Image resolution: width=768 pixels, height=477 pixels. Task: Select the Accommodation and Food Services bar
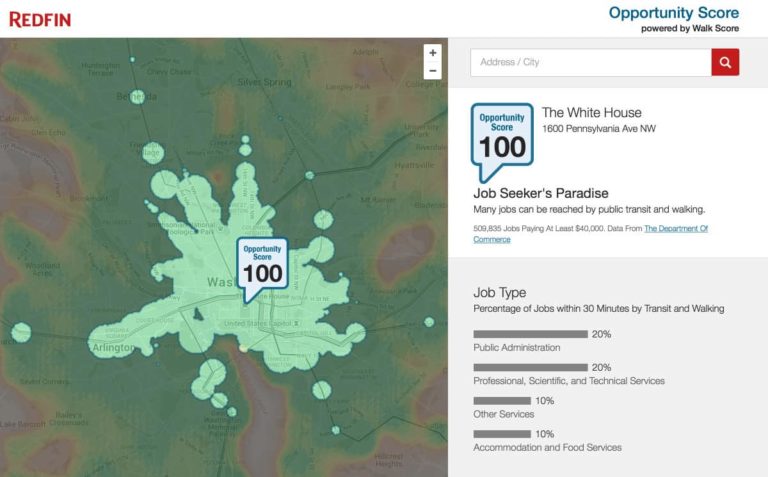[501, 434]
